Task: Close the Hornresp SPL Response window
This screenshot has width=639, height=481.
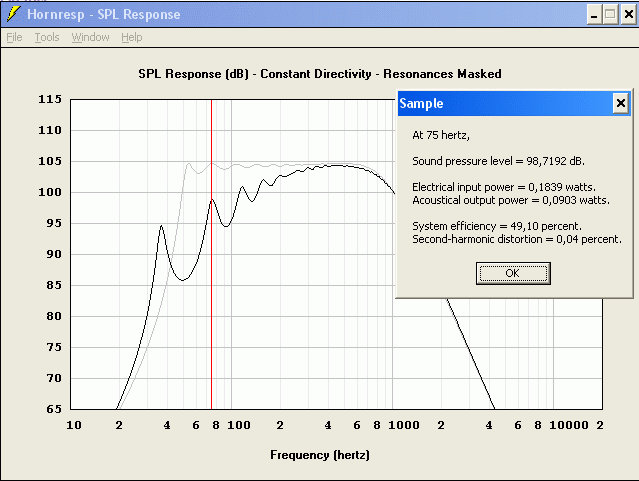Action: coord(628,15)
